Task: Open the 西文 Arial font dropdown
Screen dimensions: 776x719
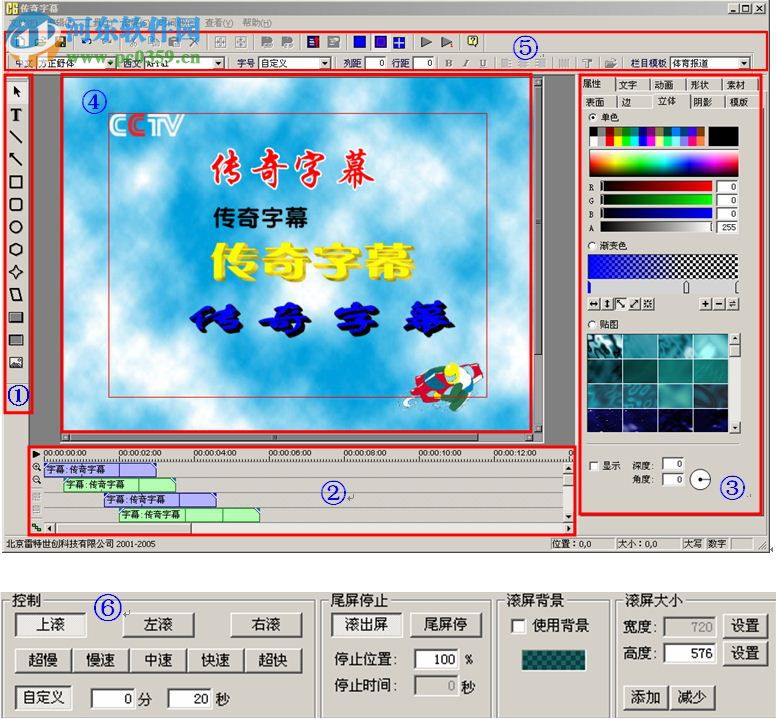Action: [x=218, y=63]
